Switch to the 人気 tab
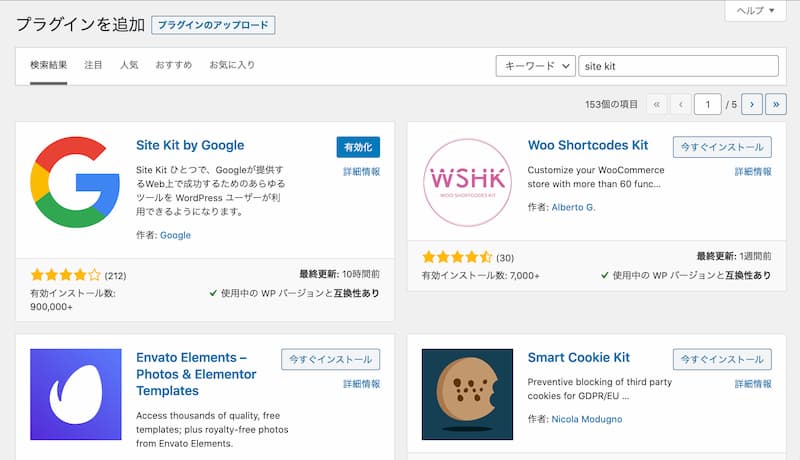 [x=129, y=65]
